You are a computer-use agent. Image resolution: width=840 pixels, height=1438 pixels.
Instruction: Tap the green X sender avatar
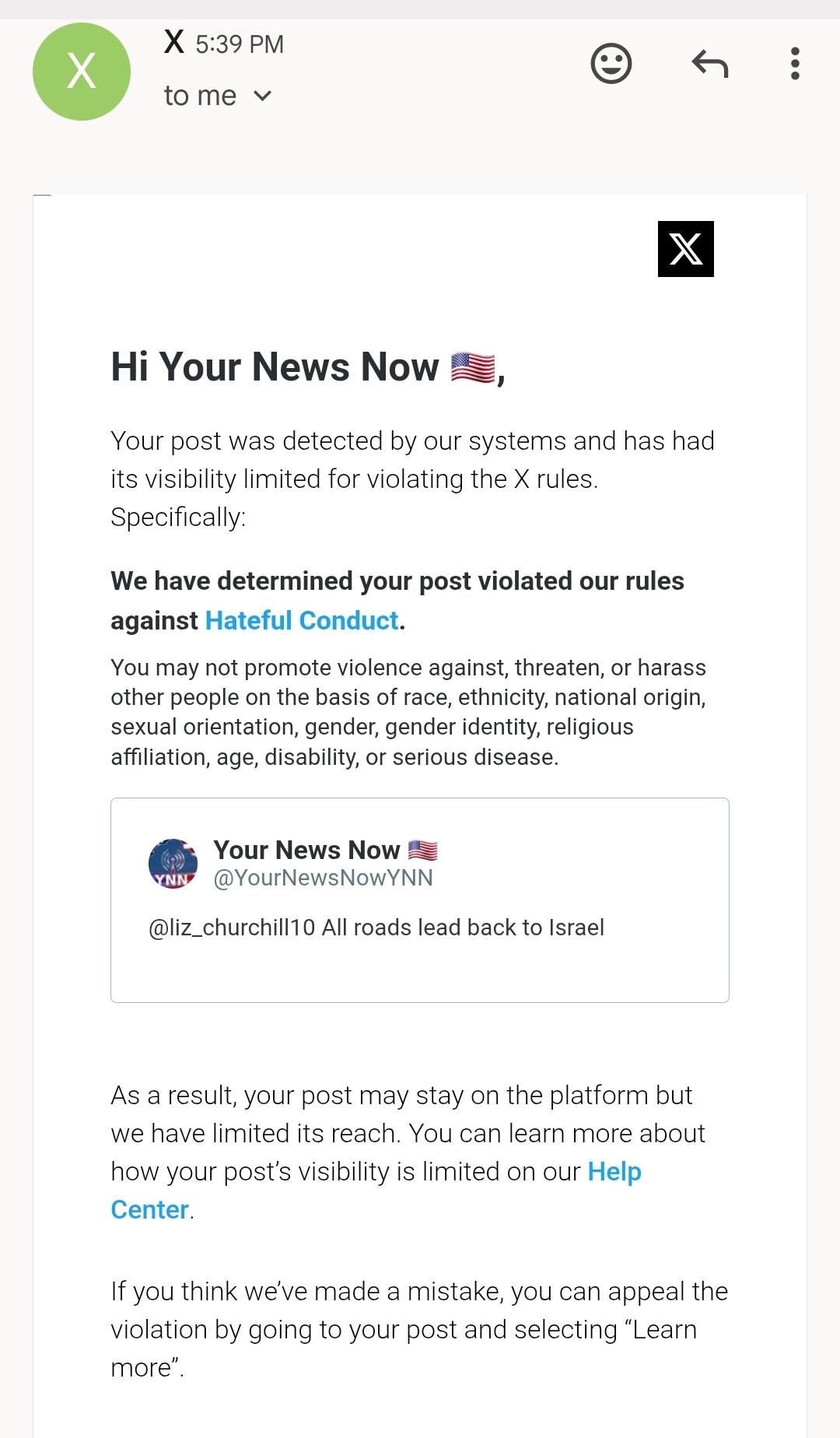82,72
